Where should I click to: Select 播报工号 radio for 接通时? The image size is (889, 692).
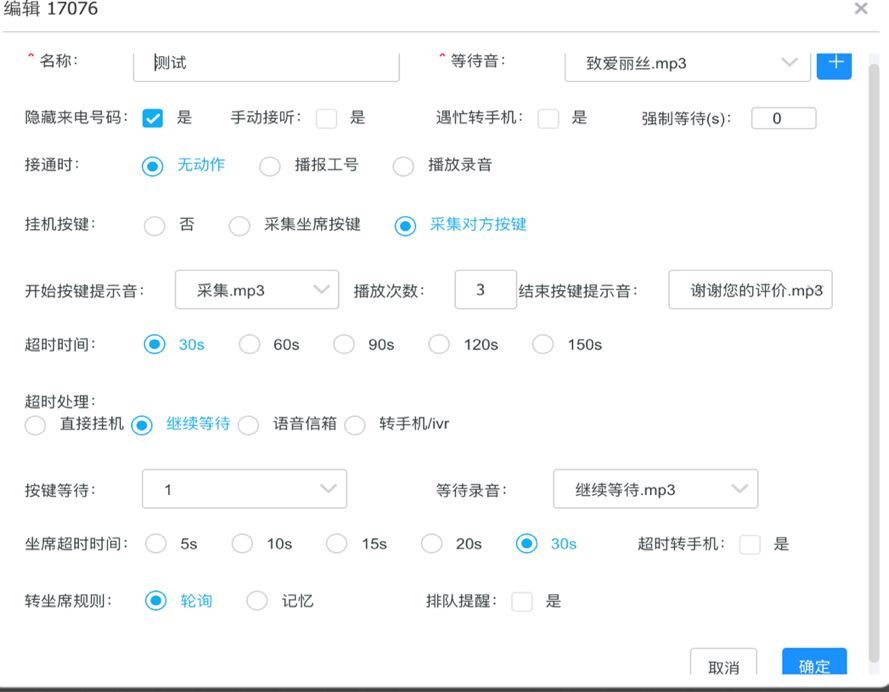pos(270,166)
